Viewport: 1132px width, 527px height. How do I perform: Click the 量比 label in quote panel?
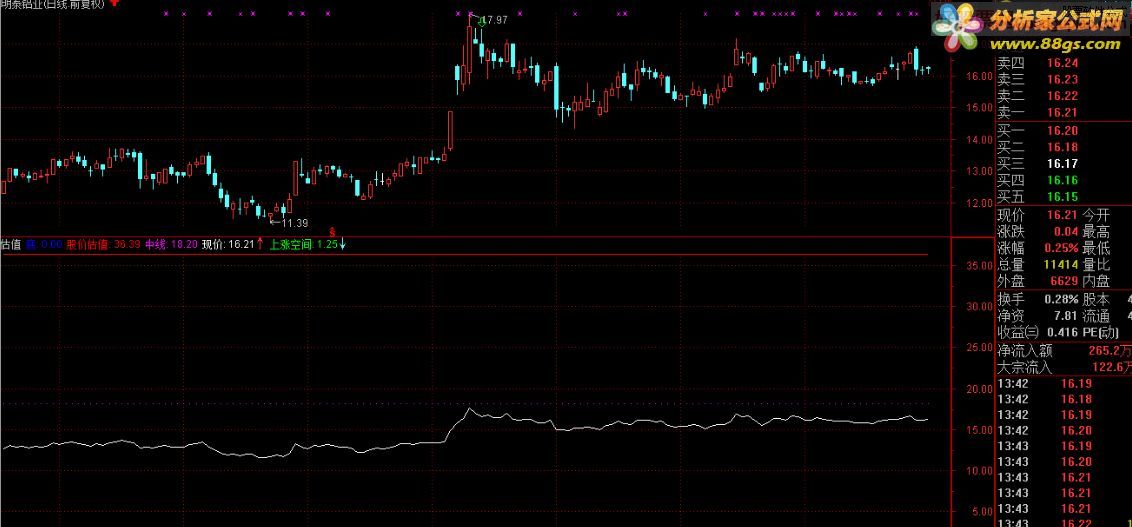pyautogui.click(x=1096, y=265)
